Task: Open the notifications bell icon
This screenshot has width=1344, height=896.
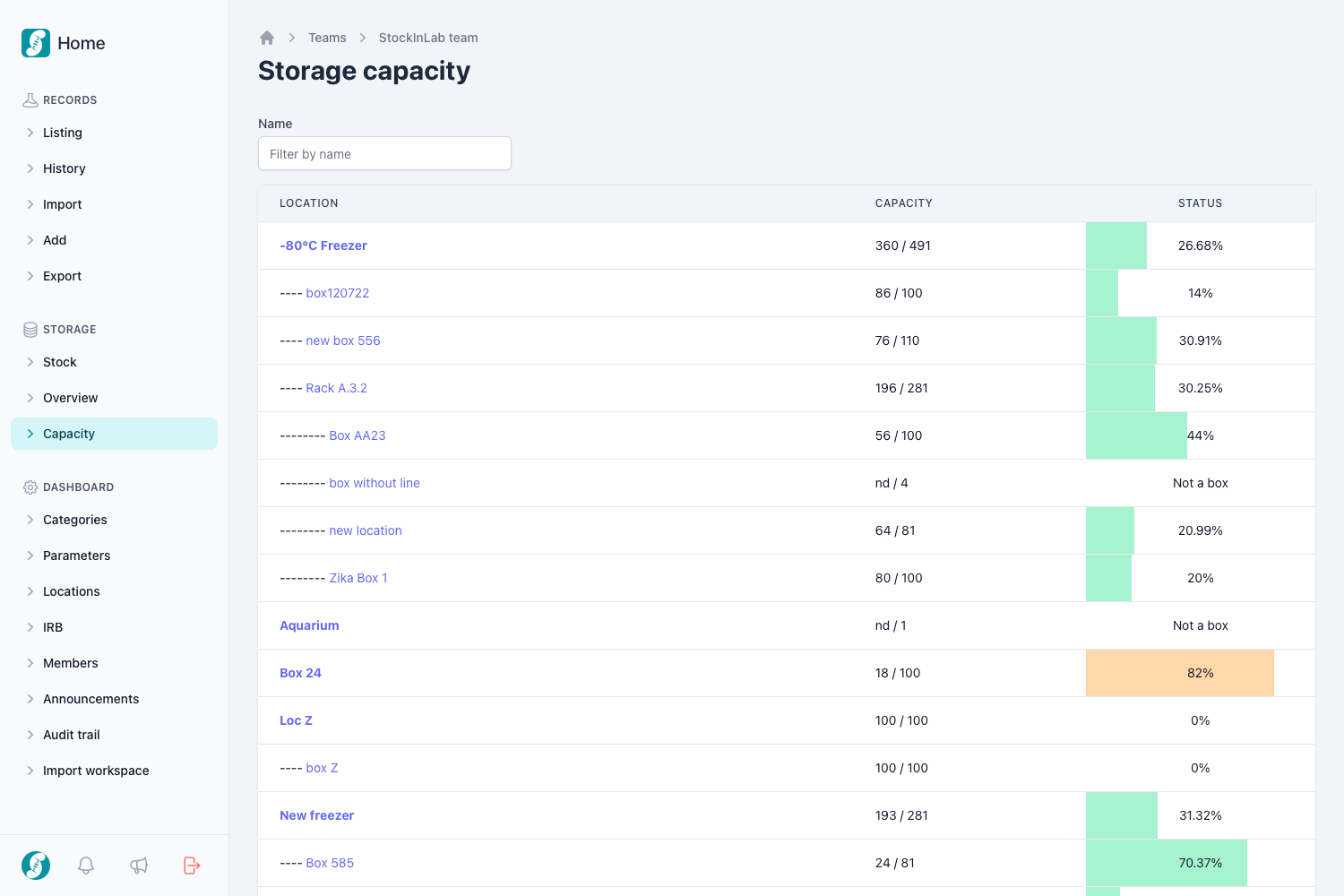Action: pos(86,866)
